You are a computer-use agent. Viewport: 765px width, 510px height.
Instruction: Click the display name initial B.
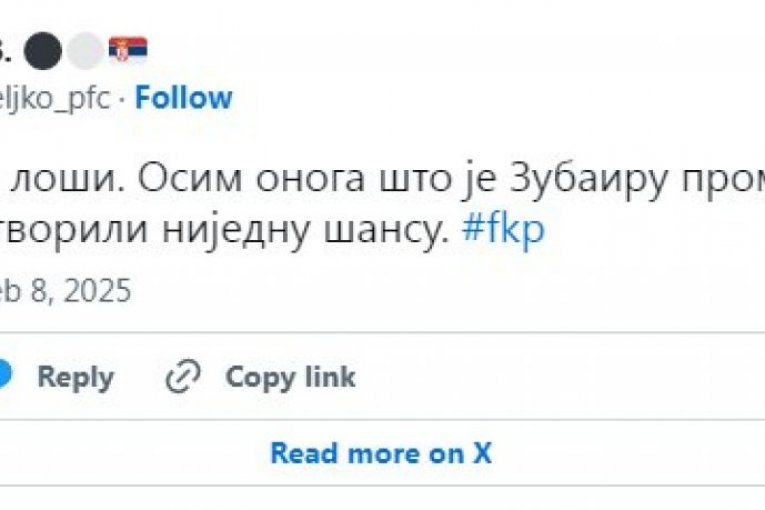[6, 50]
